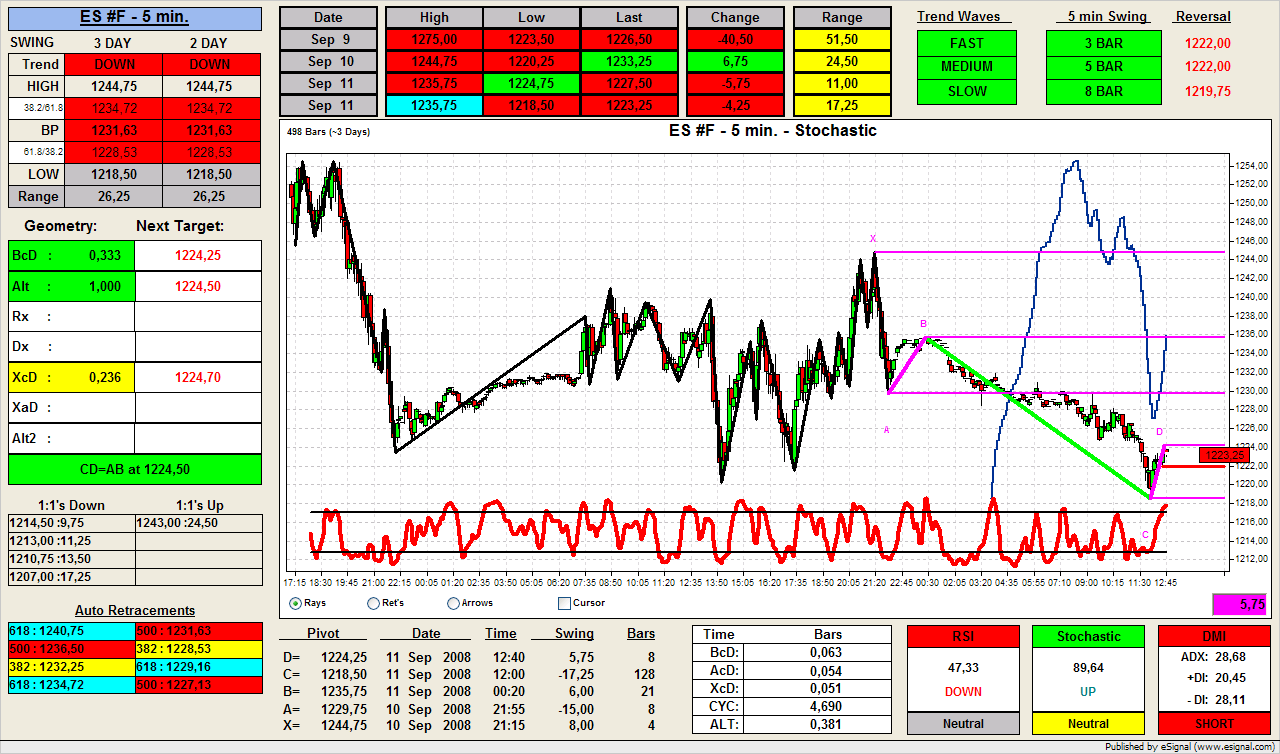This screenshot has width=1280, height=754.
Task: Click the BcD geometry value 0,333
Action: (104, 255)
